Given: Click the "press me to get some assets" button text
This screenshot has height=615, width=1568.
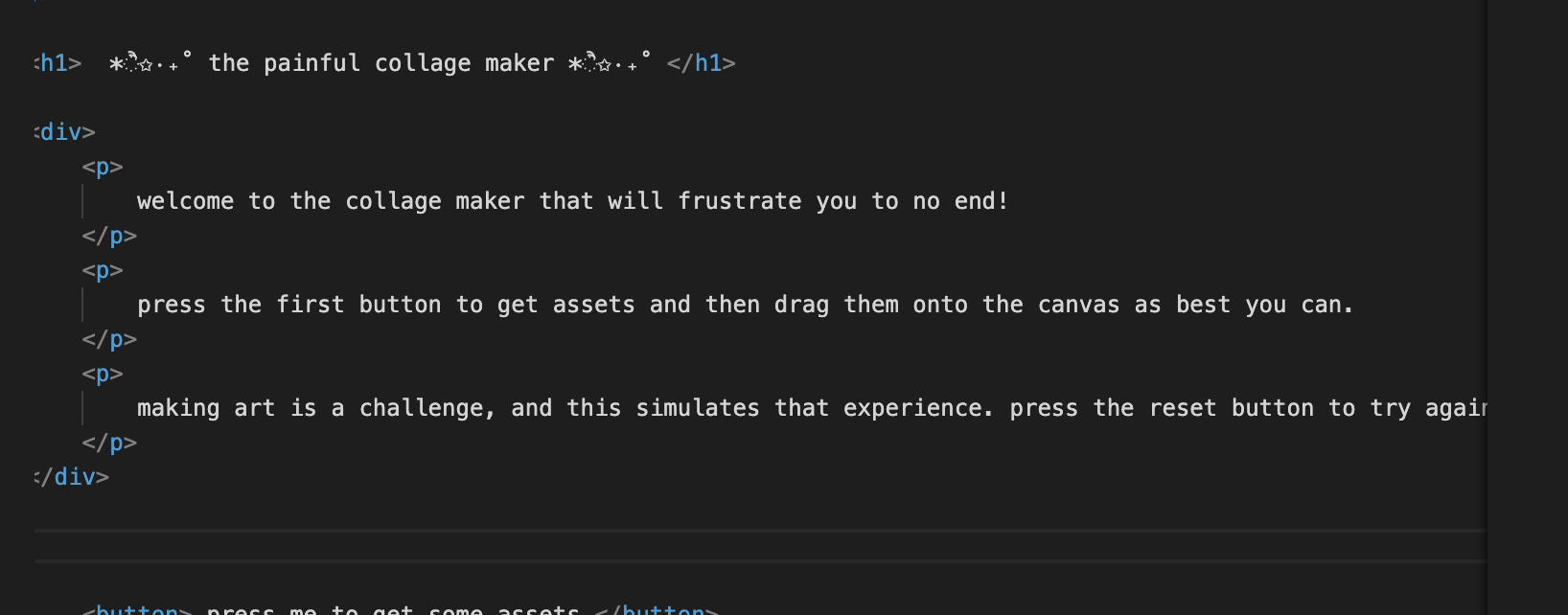Looking at the screenshot, I should (392, 609).
